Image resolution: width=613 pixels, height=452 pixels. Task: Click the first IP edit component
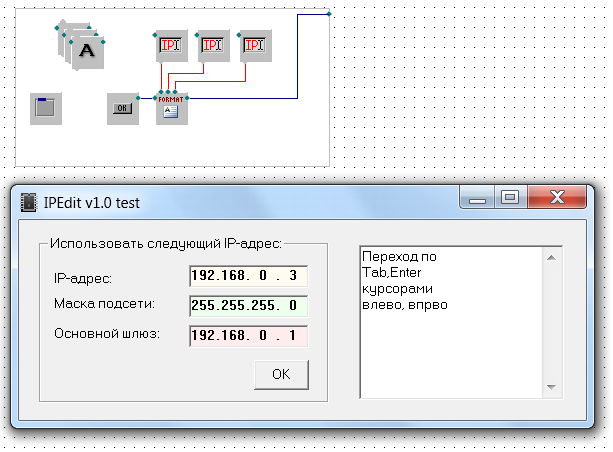pyautogui.click(x=171, y=45)
